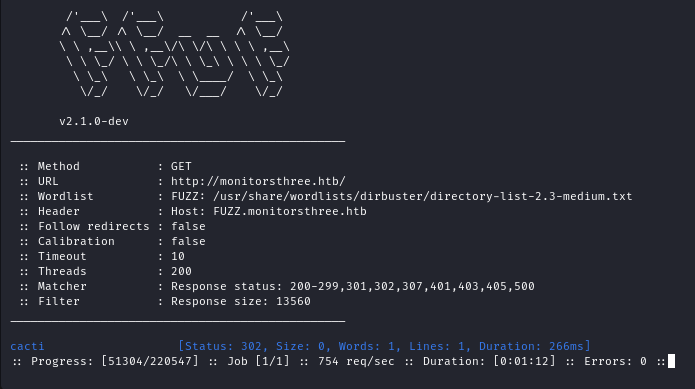
Task: Click the v2.1.0-dev version text
Action: coord(94,121)
